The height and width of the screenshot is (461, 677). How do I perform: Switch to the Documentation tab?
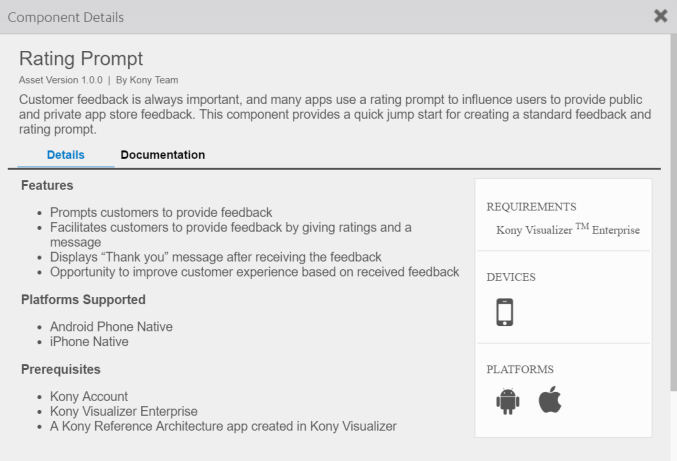[x=163, y=155]
